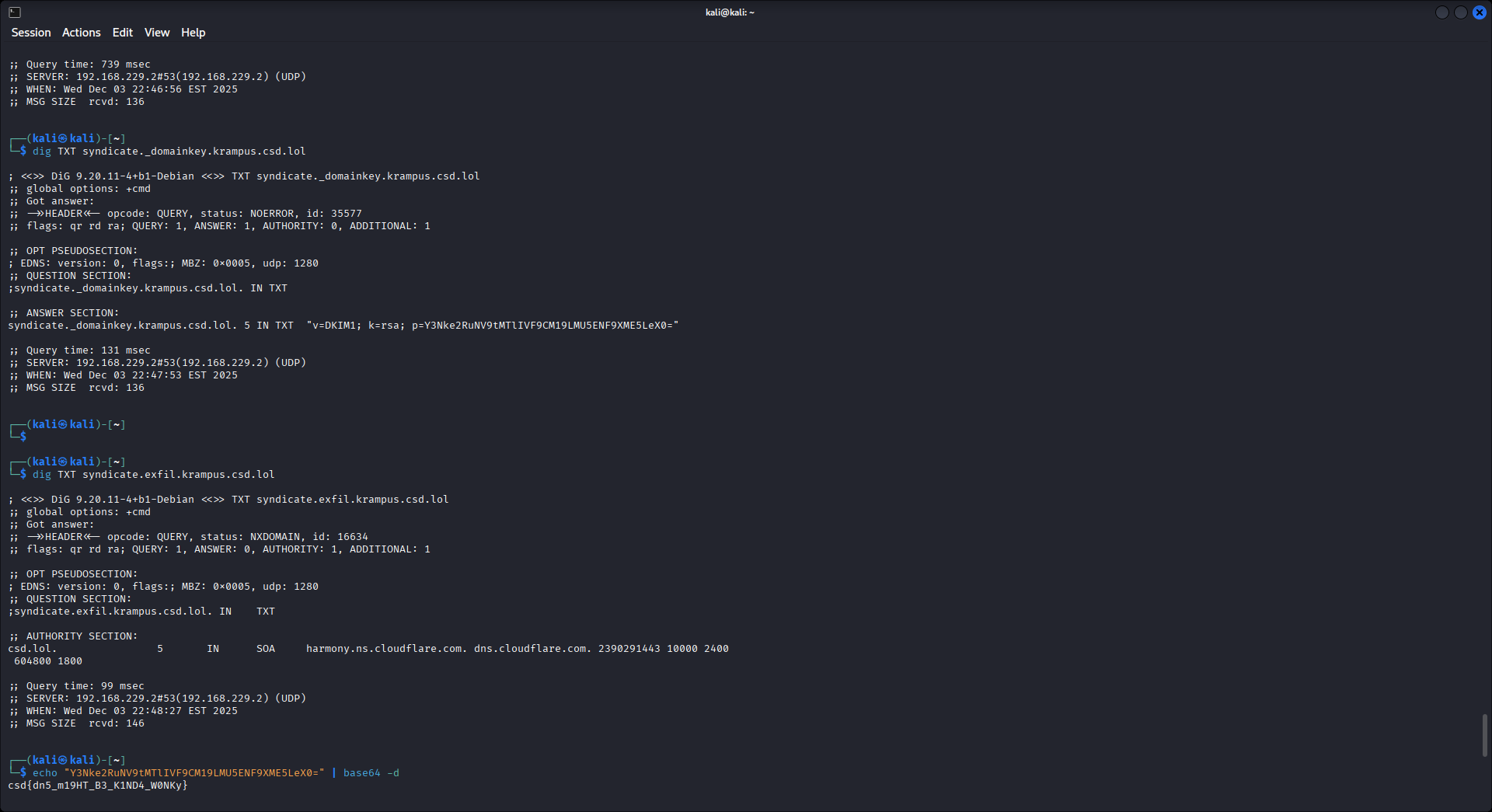Click the terminal icon in the title bar
The image size is (1492, 812).
pos(15,12)
